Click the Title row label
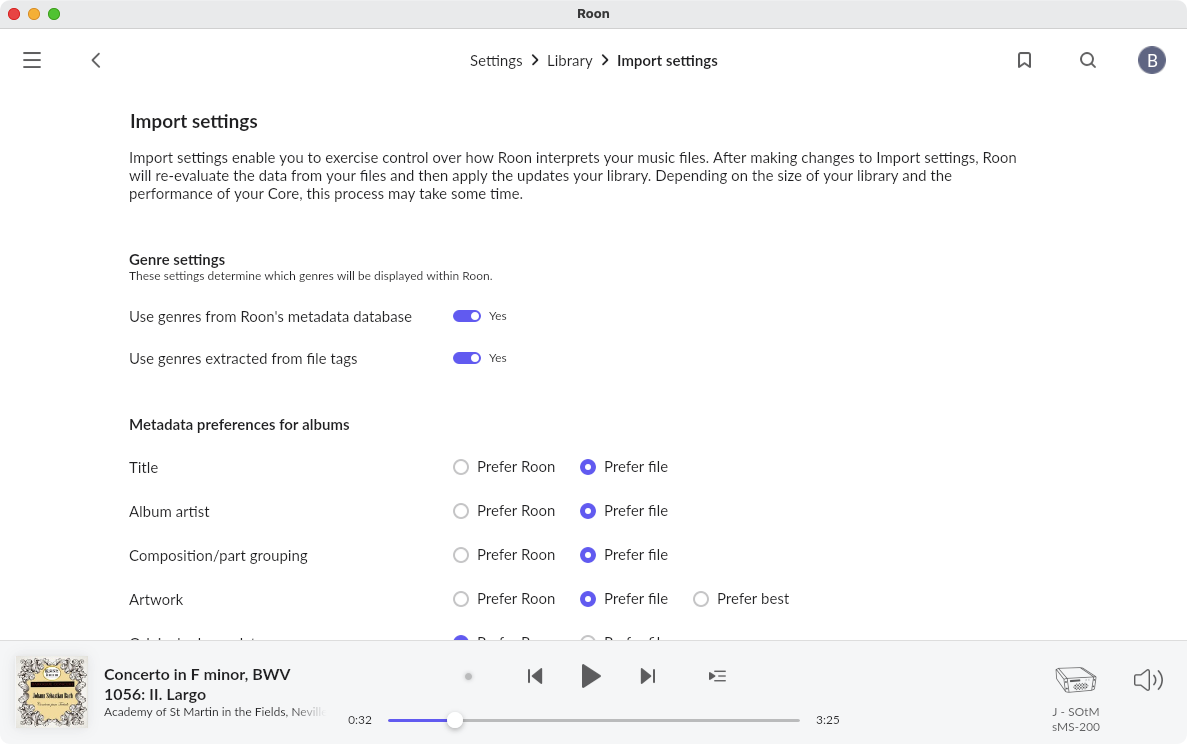1187x744 pixels. tap(143, 468)
